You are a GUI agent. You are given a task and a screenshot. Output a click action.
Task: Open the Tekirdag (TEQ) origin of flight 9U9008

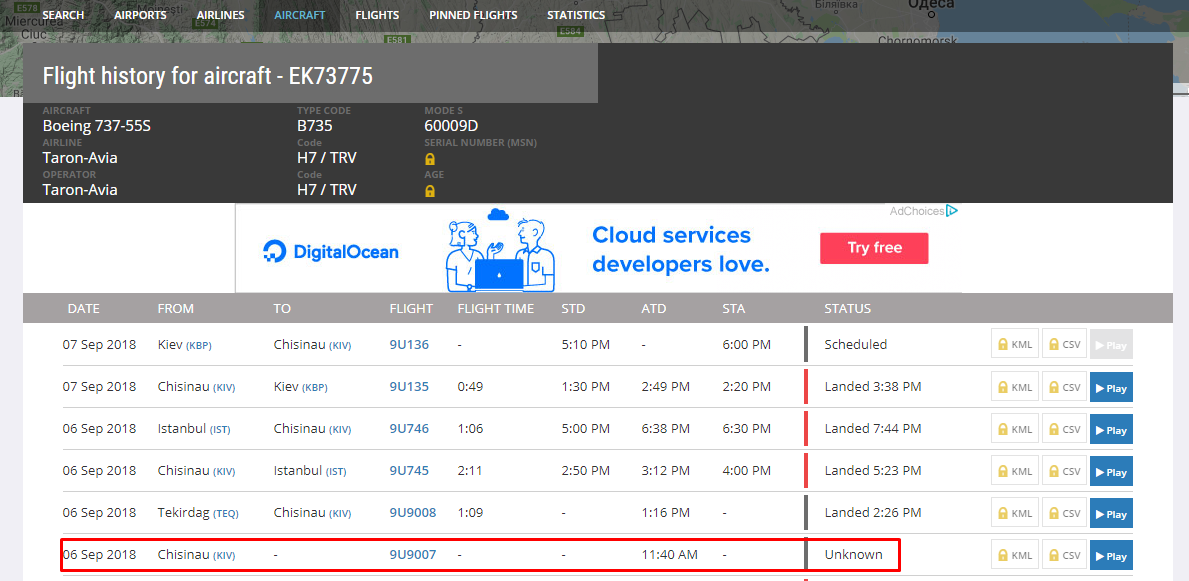(x=198, y=513)
